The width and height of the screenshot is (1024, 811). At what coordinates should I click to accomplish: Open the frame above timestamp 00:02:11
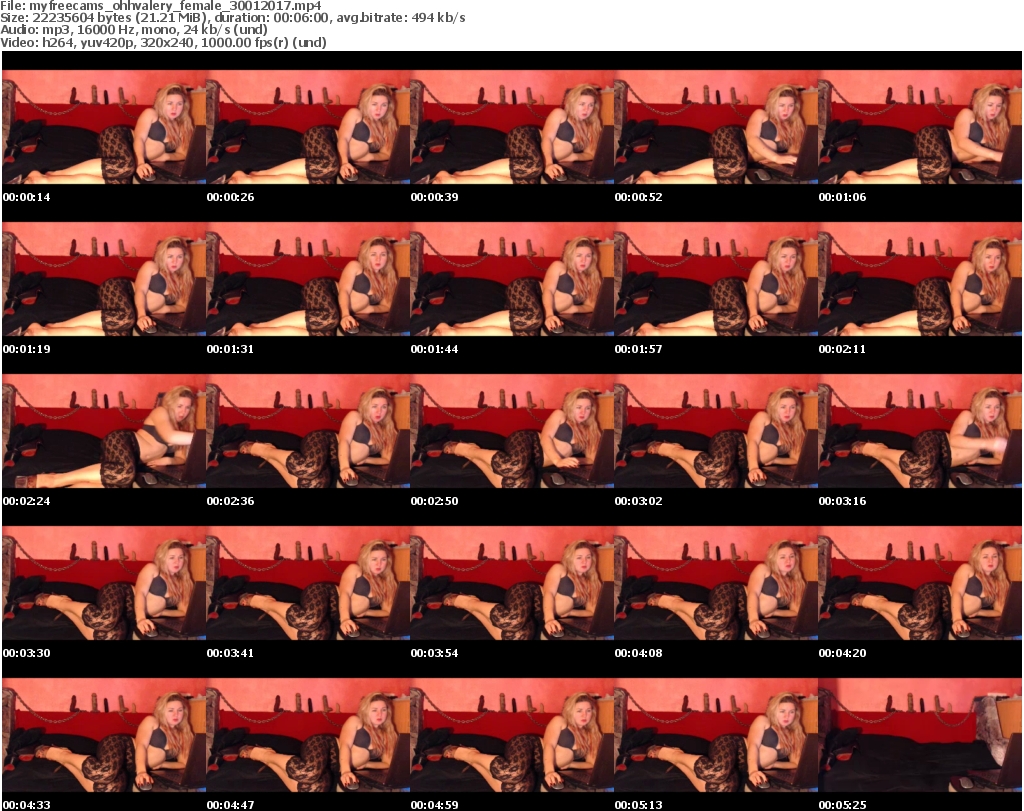coord(920,279)
